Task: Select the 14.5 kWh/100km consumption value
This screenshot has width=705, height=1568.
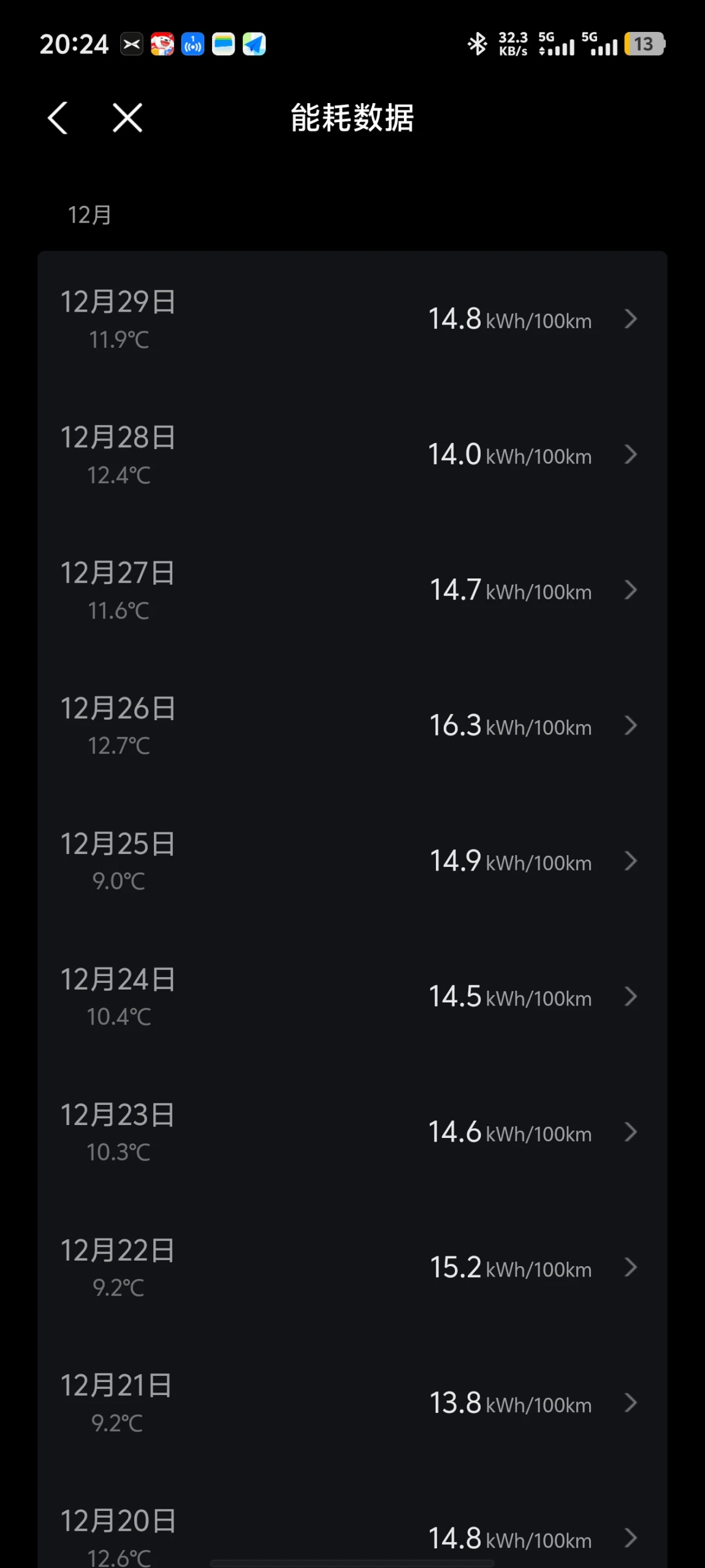Action: click(x=509, y=997)
